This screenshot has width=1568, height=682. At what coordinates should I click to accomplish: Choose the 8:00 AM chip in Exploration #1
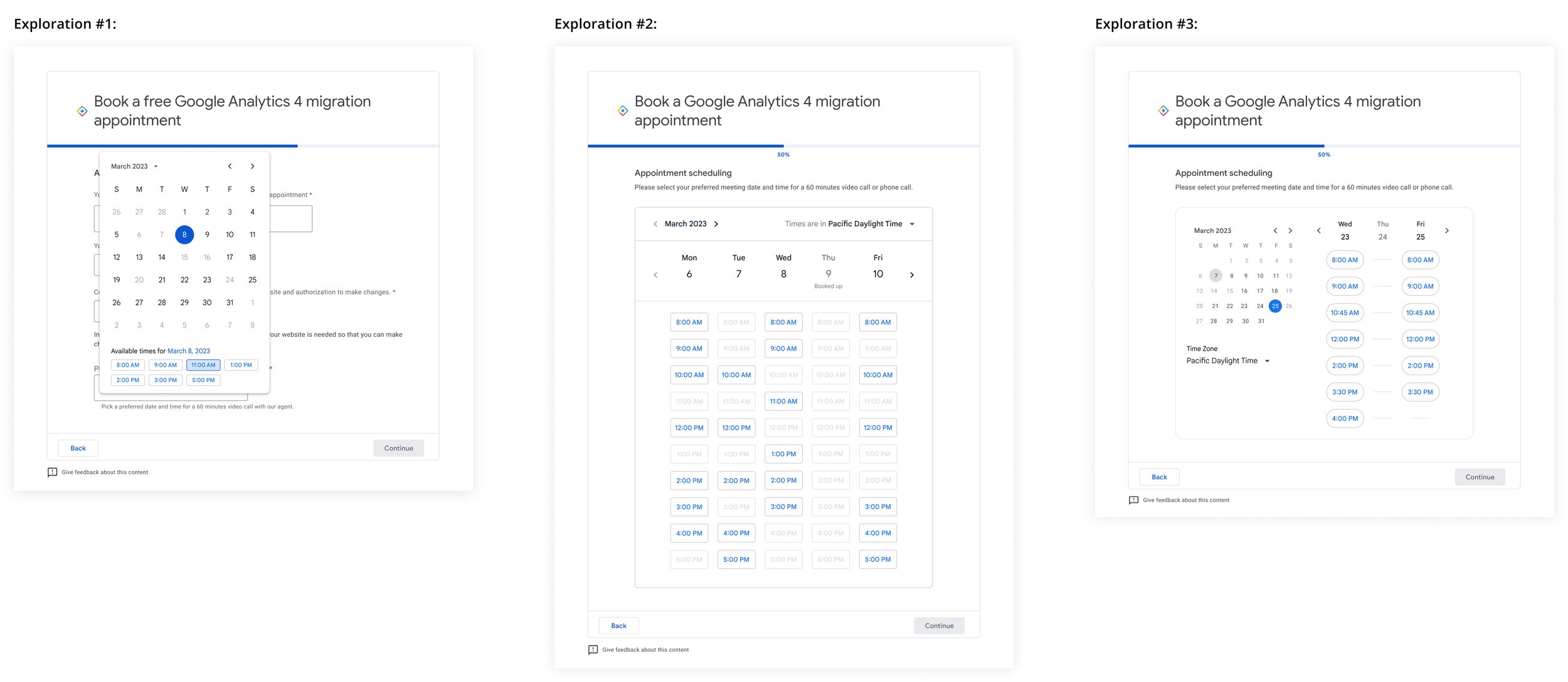(128, 365)
